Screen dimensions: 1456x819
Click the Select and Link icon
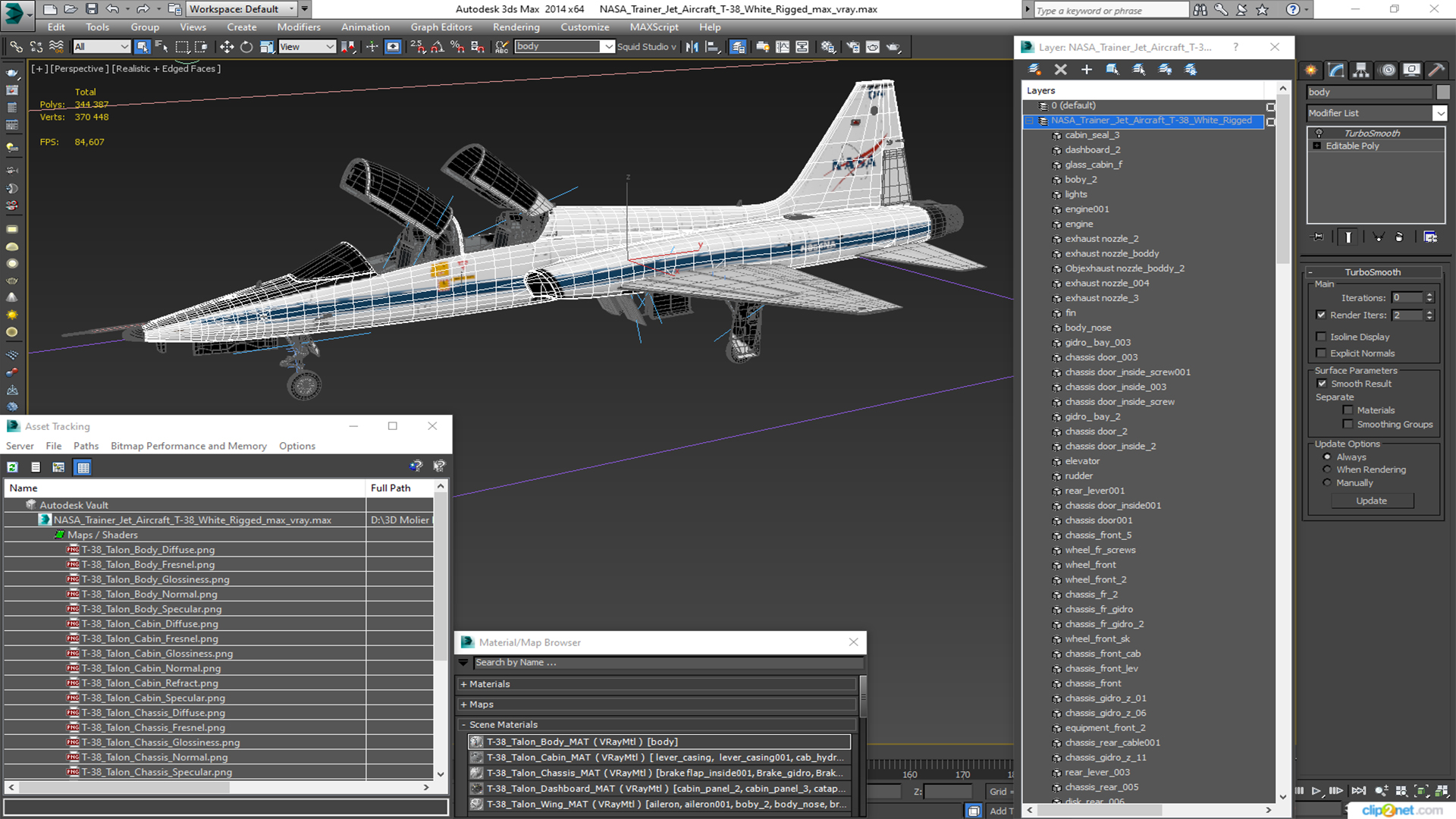coord(16,47)
